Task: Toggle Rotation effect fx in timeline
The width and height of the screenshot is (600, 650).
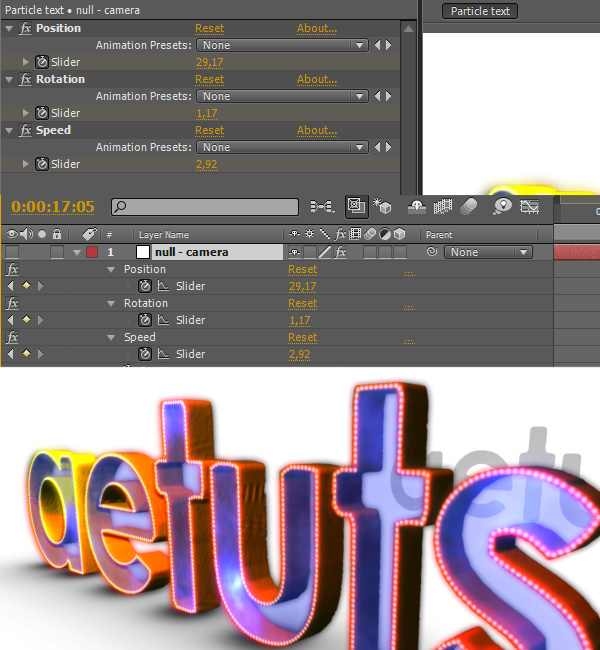Action: coord(12,303)
